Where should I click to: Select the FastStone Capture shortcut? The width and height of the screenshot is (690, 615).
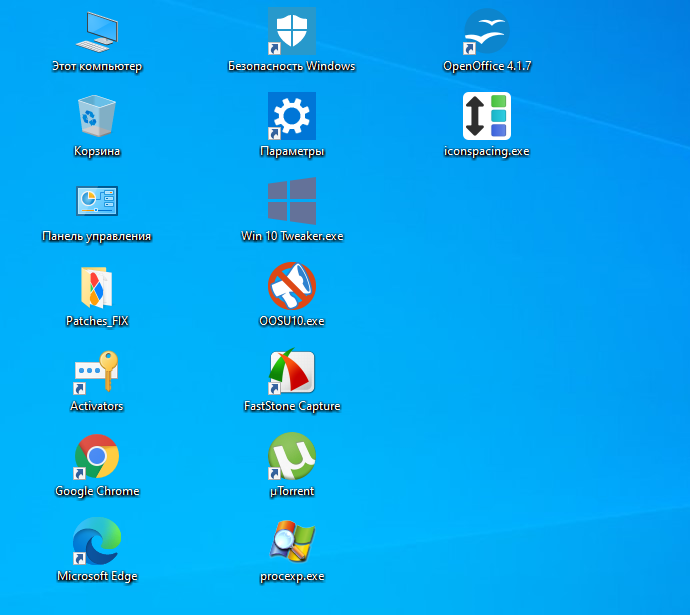tap(292, 372)
